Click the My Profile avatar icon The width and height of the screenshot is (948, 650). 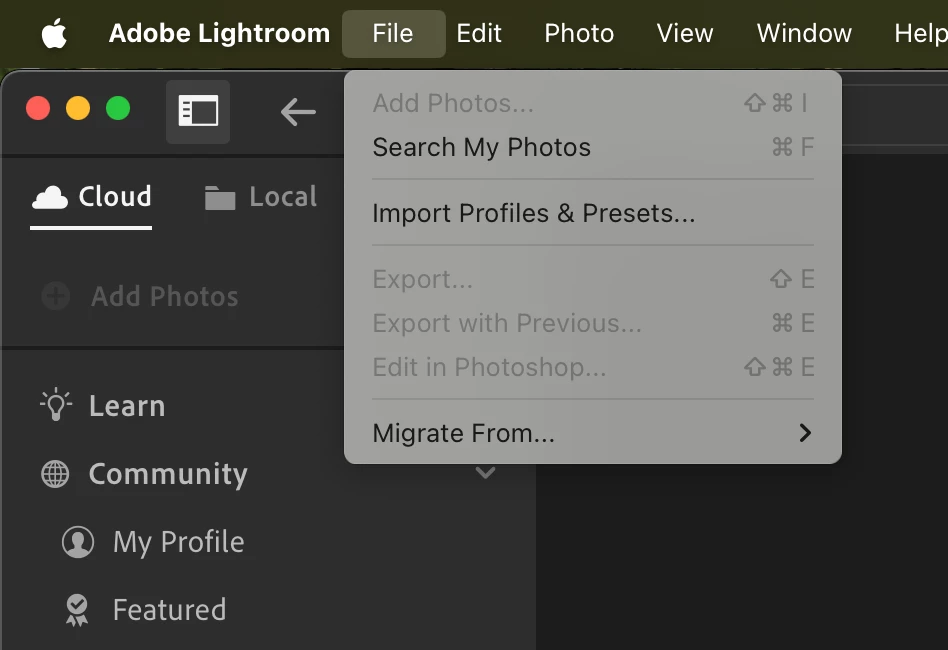point(78,542)
